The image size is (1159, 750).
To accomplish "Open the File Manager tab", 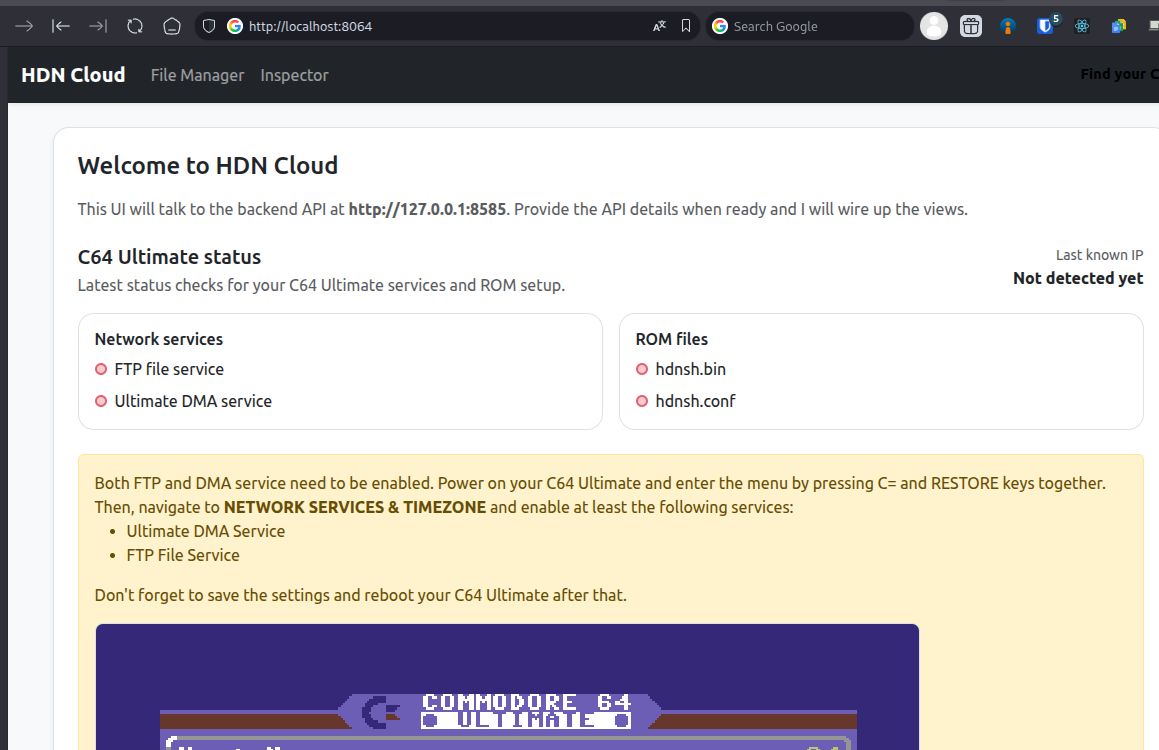I will pyautogui.click(x=196, y=75).
